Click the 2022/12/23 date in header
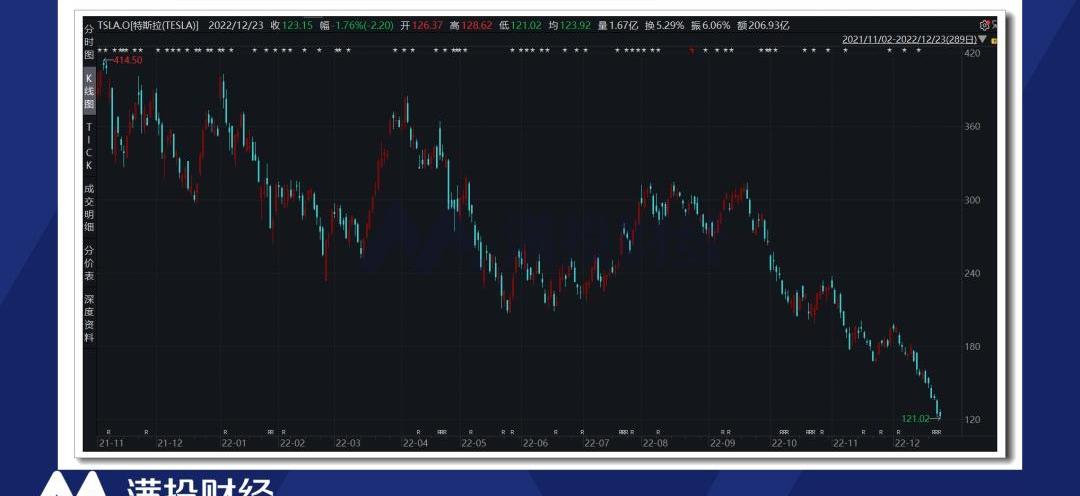 236,25
